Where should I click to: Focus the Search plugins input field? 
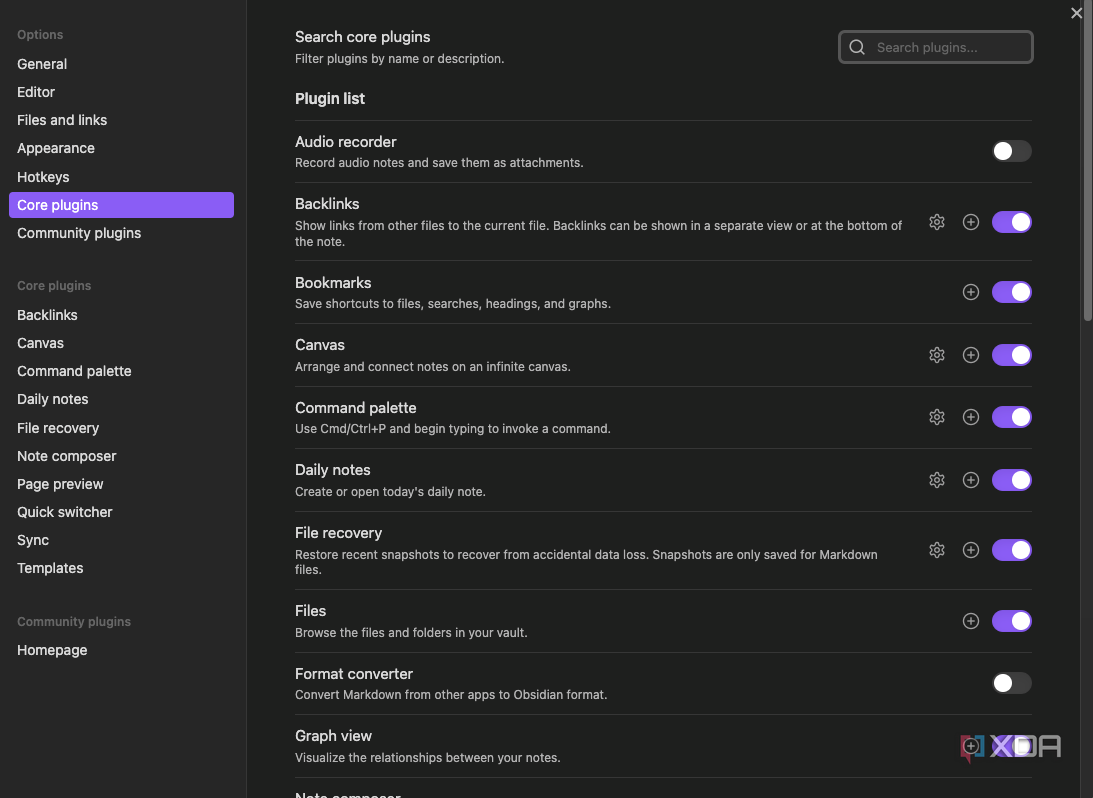[935, 47]
